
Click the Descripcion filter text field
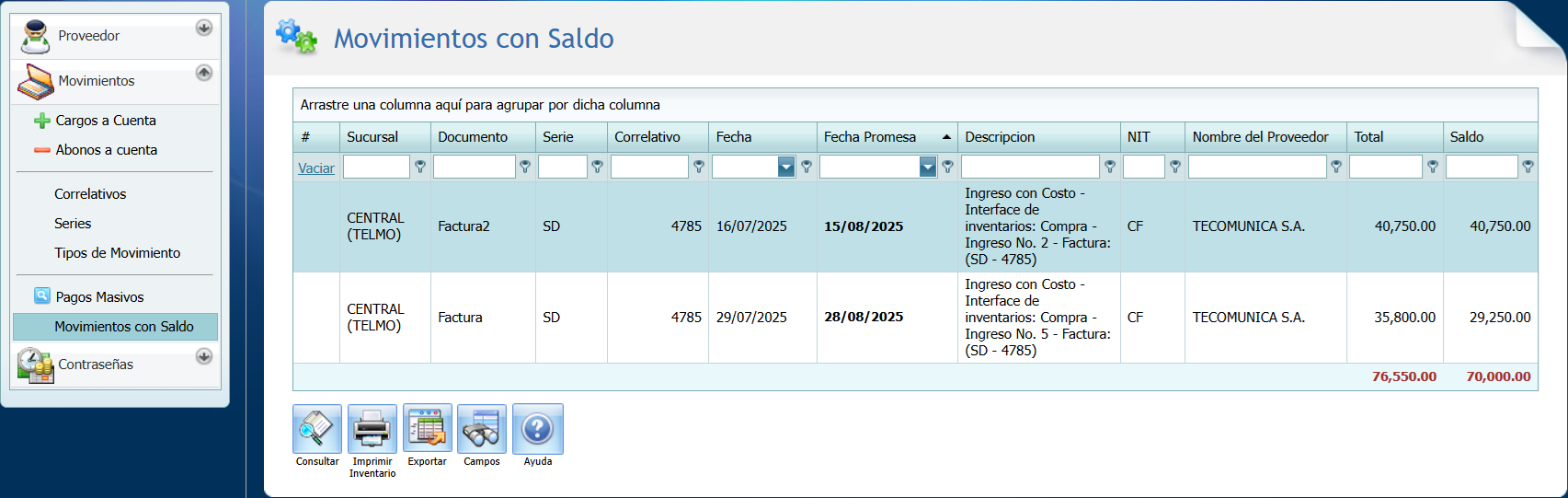pyautogui.click(x=1030, y=167)
